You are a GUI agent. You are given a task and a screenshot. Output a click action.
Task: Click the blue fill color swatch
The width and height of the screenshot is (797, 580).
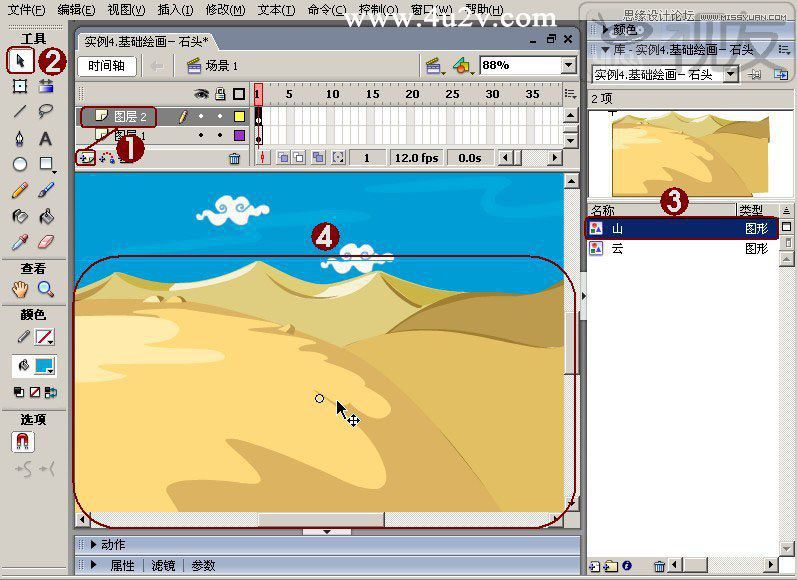tap(45, 365)
